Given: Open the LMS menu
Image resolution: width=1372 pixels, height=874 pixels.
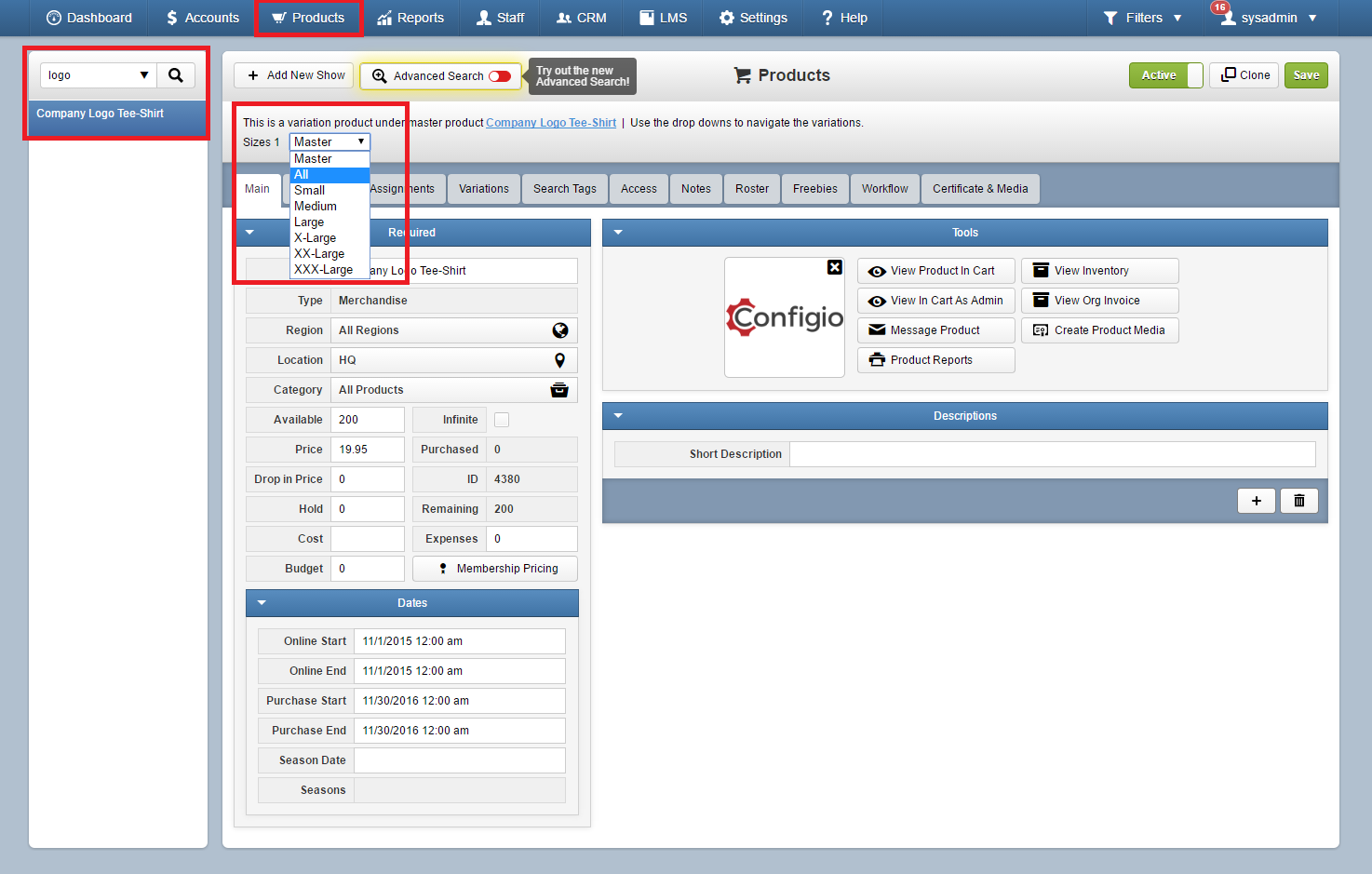Looking at the screenshot, I should pos(663,18).
